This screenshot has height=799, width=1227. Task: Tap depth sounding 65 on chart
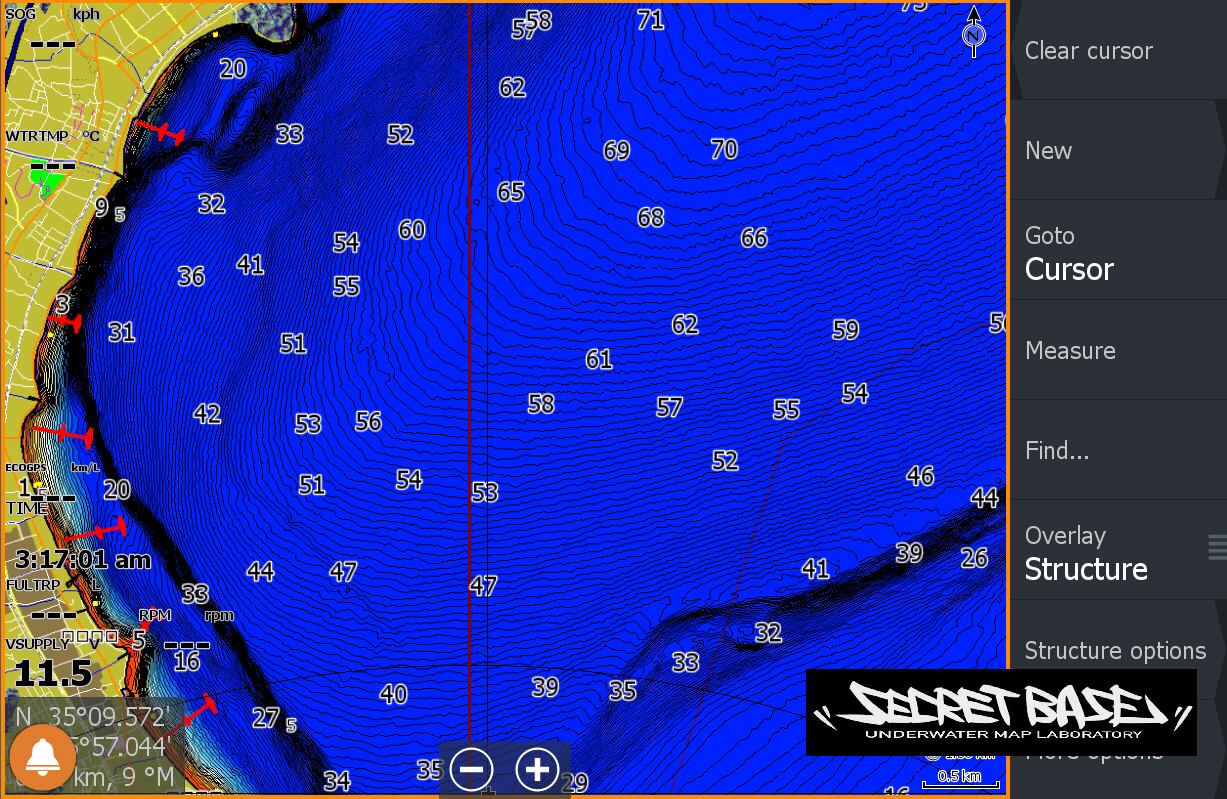tap(510, 191)
